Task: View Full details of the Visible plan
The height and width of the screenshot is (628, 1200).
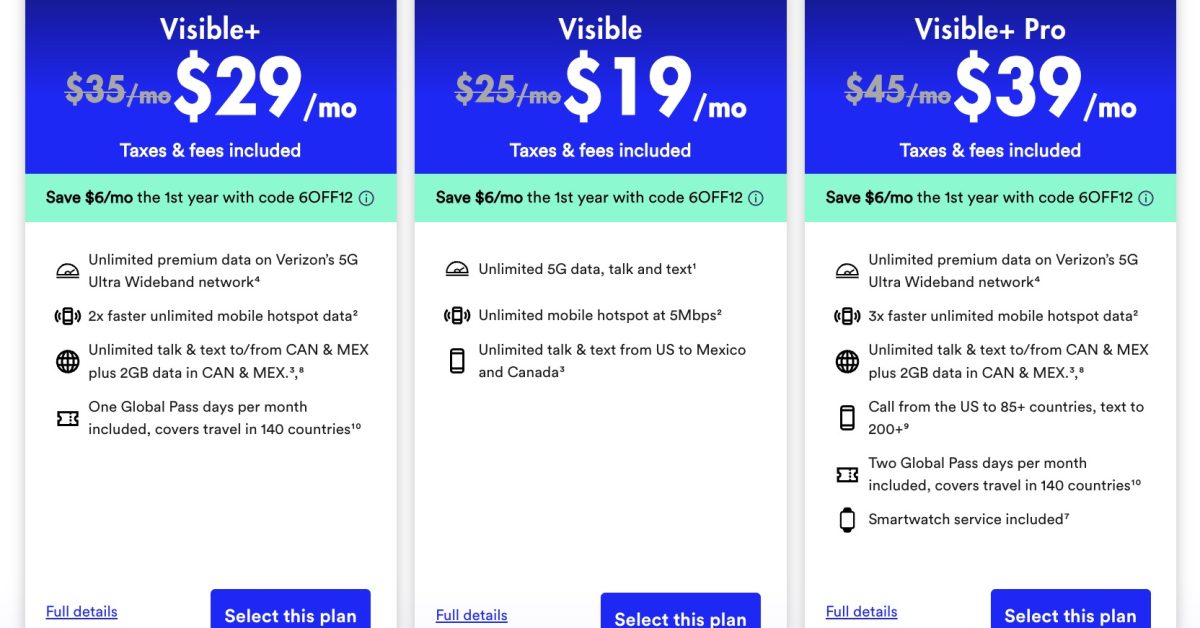Action: [472, 615]
